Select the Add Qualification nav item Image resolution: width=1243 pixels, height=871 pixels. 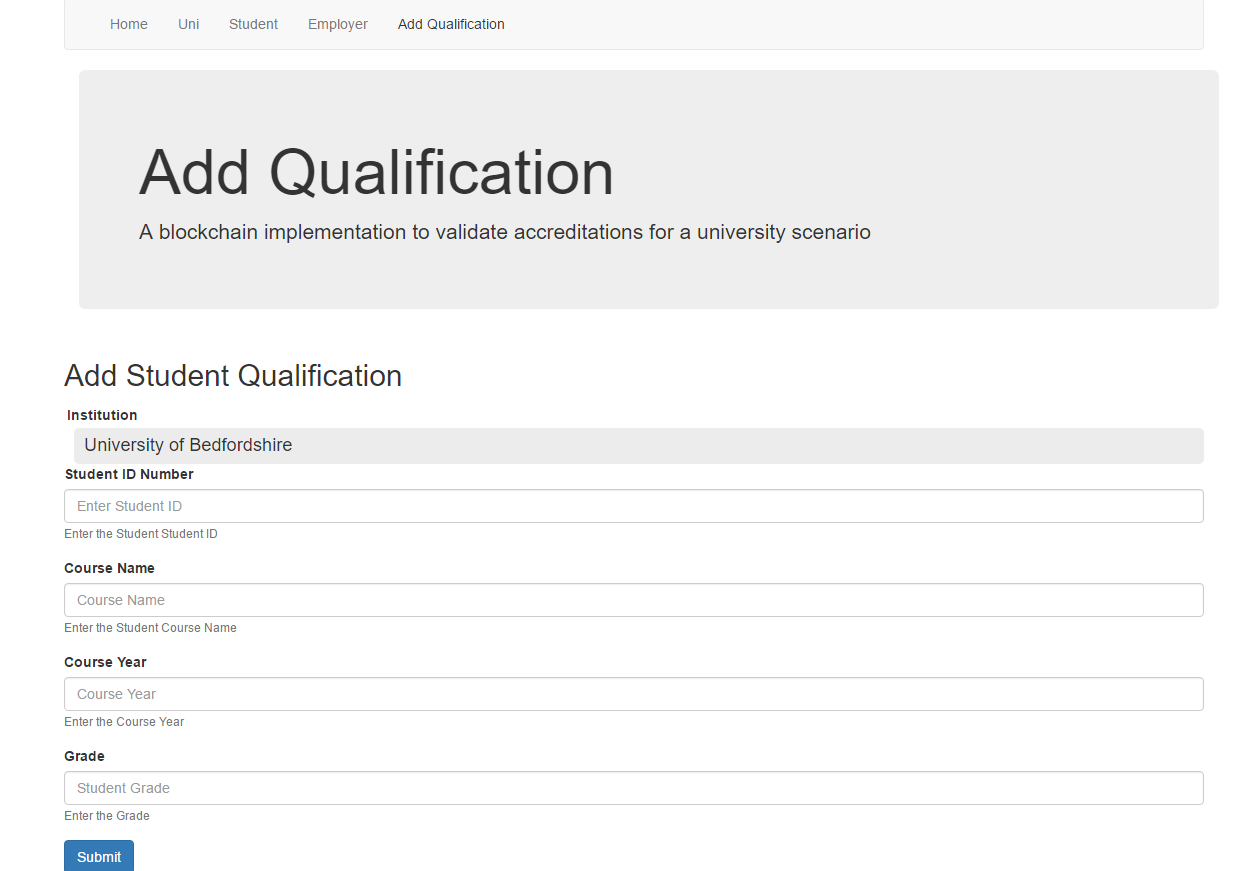pyautogui.click(x=451, y=24)
